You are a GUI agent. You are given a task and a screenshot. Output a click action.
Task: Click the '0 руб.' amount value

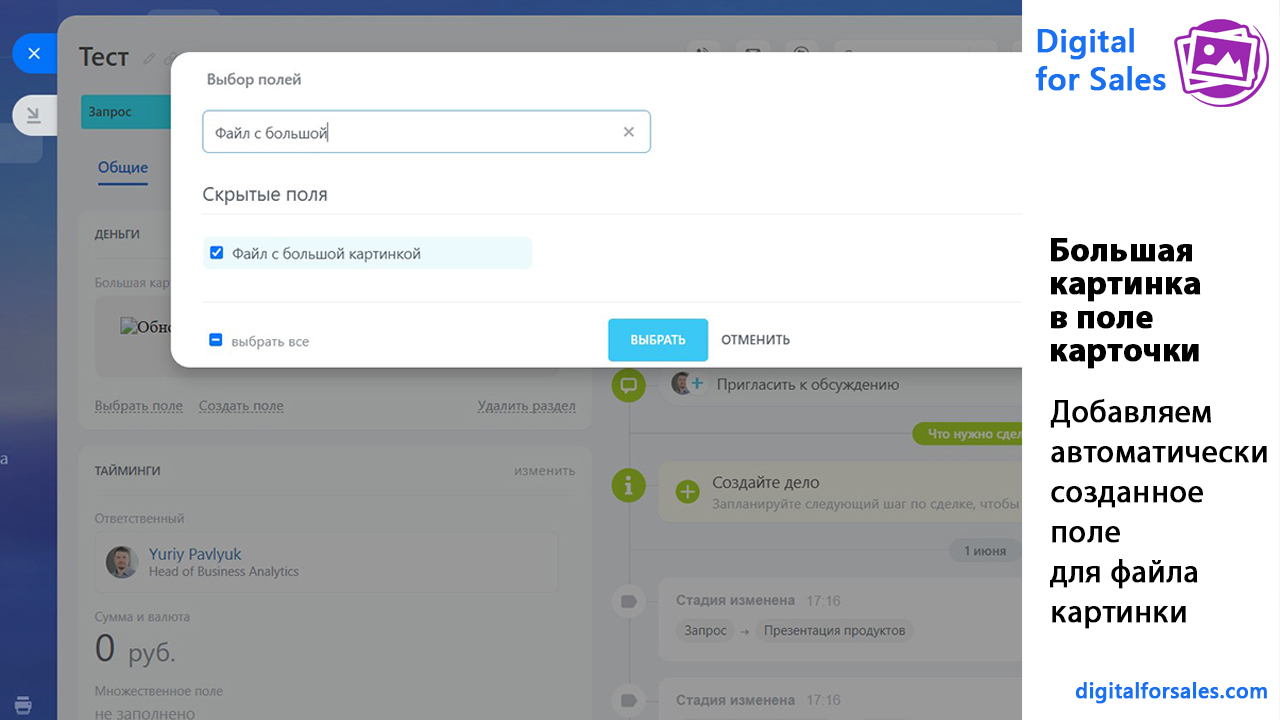point(135,650)
